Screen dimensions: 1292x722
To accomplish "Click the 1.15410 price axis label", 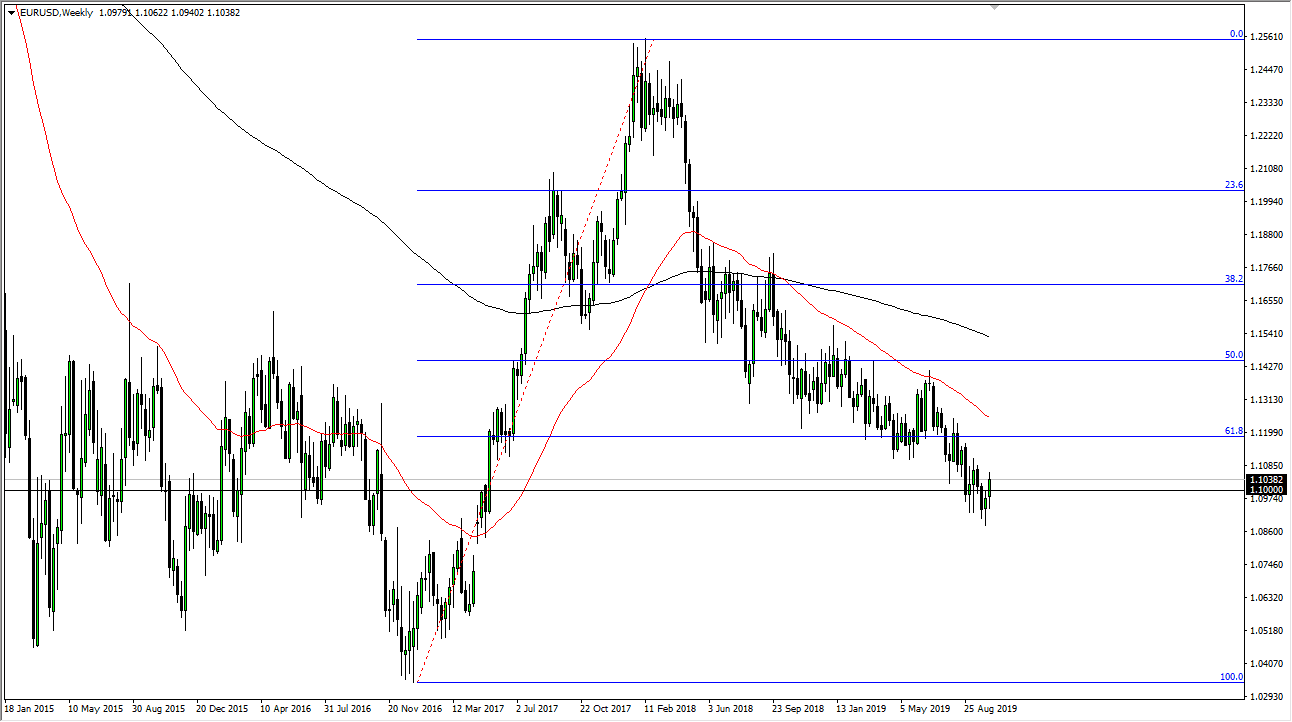I will point(1267,334).
